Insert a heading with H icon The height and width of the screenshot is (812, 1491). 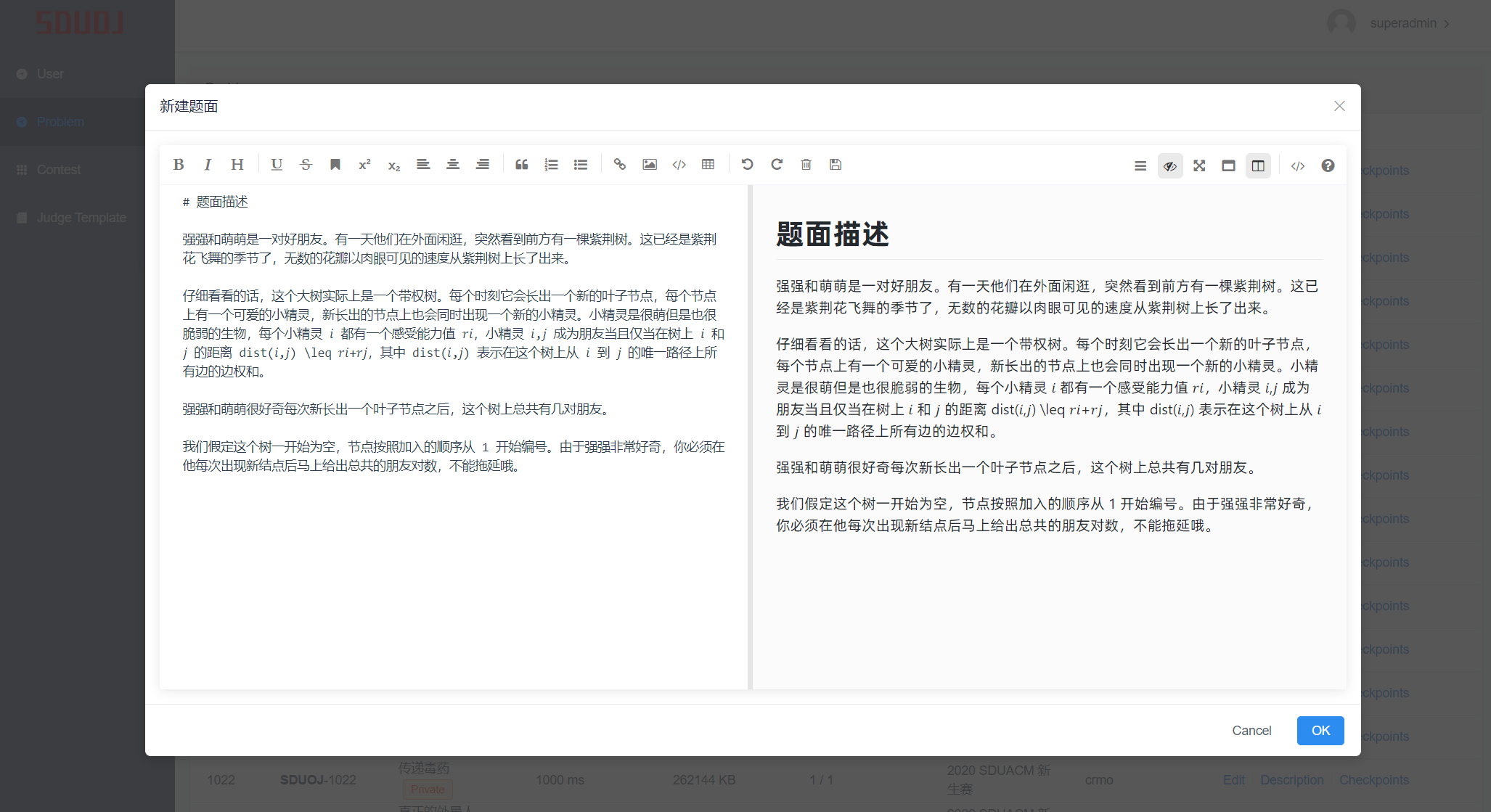pyautogui.click(x=237, y=165)
